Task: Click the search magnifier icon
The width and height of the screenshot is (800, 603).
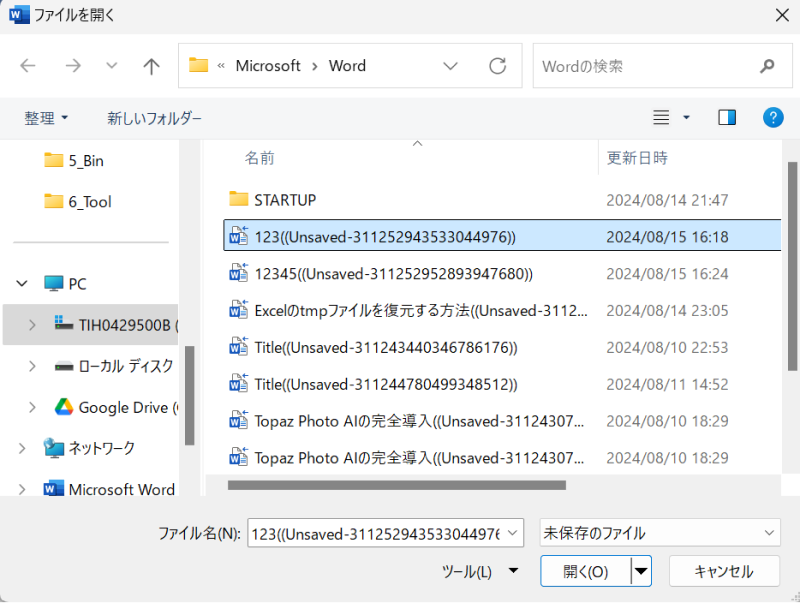Action: click(x=767, y=66)
